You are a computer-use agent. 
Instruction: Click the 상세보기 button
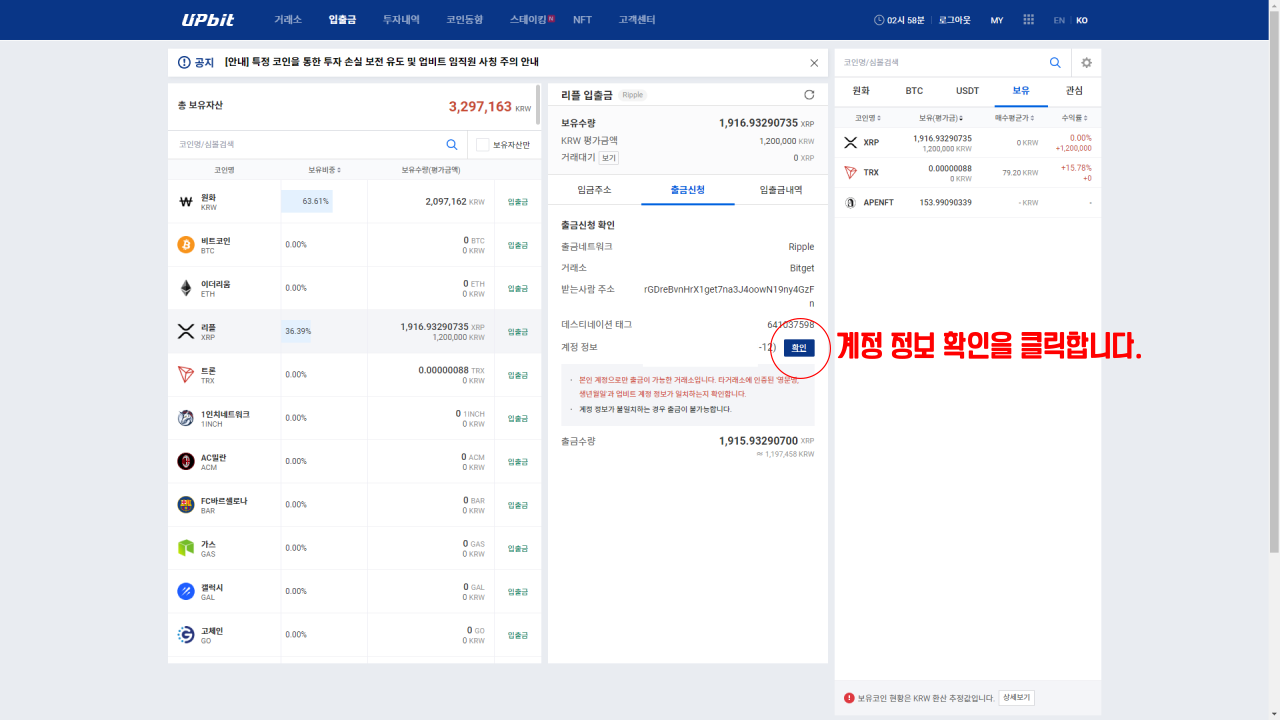pyautogui.click(x=1016, y=698)
